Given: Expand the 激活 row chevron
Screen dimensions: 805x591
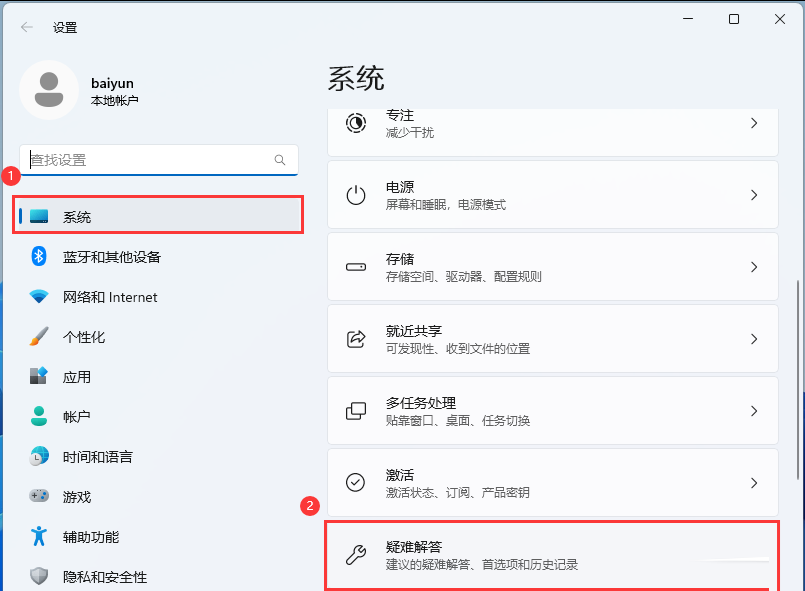Looking at the screenshot, I should [754, 483].
